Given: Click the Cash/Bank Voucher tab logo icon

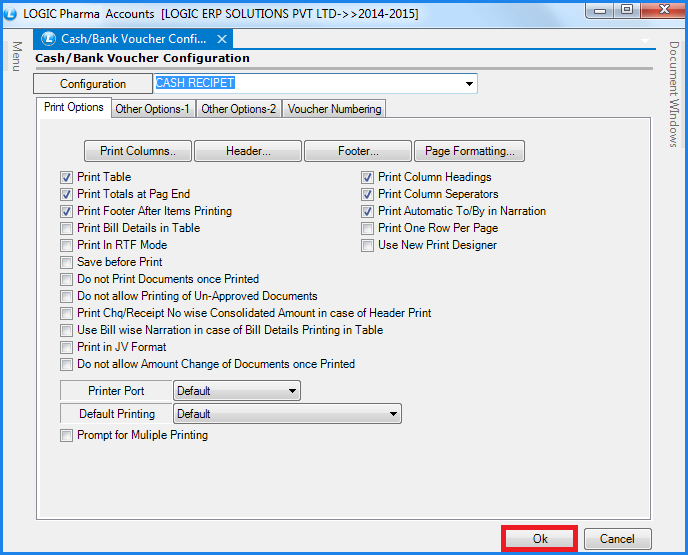Looking at the screenshot, I should (48, 39).
